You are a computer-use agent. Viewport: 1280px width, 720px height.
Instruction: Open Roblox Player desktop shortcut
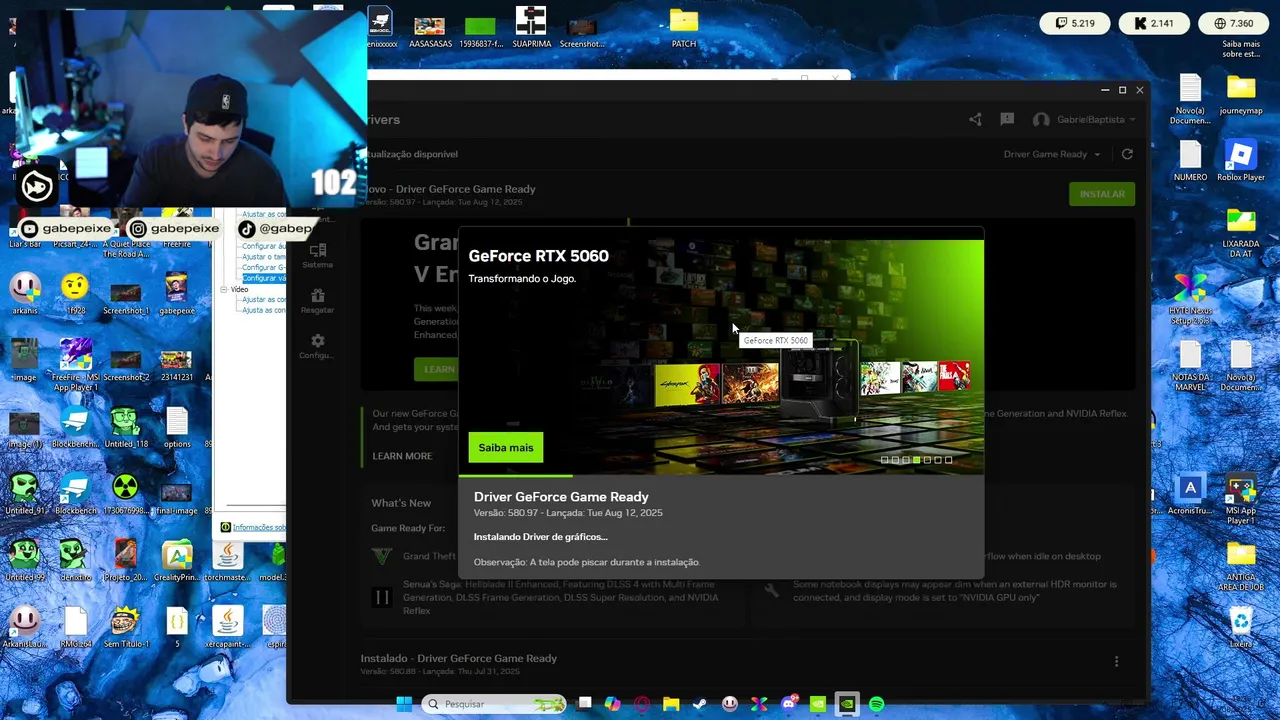click(1241, 161)
